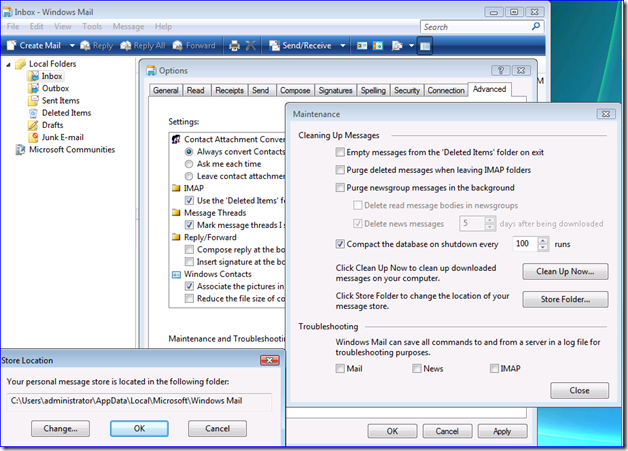Open the Find dropdown arrow
This screenshot has height=451, width=628.
(411, 46)
